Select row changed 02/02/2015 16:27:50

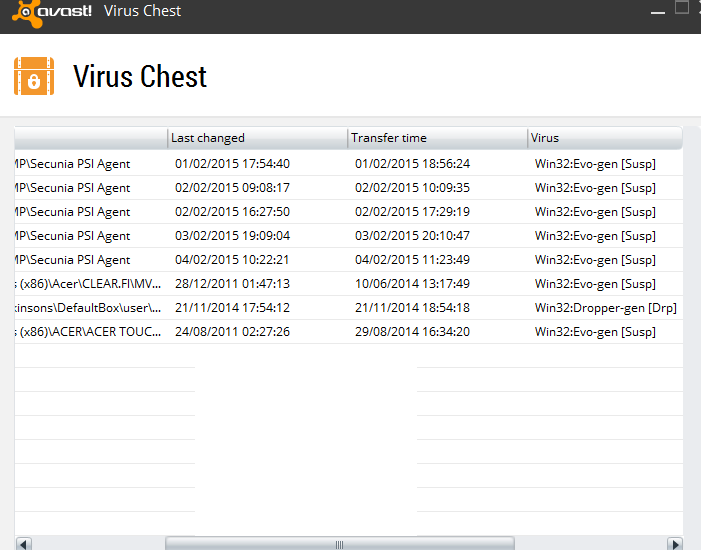(349, 212)
